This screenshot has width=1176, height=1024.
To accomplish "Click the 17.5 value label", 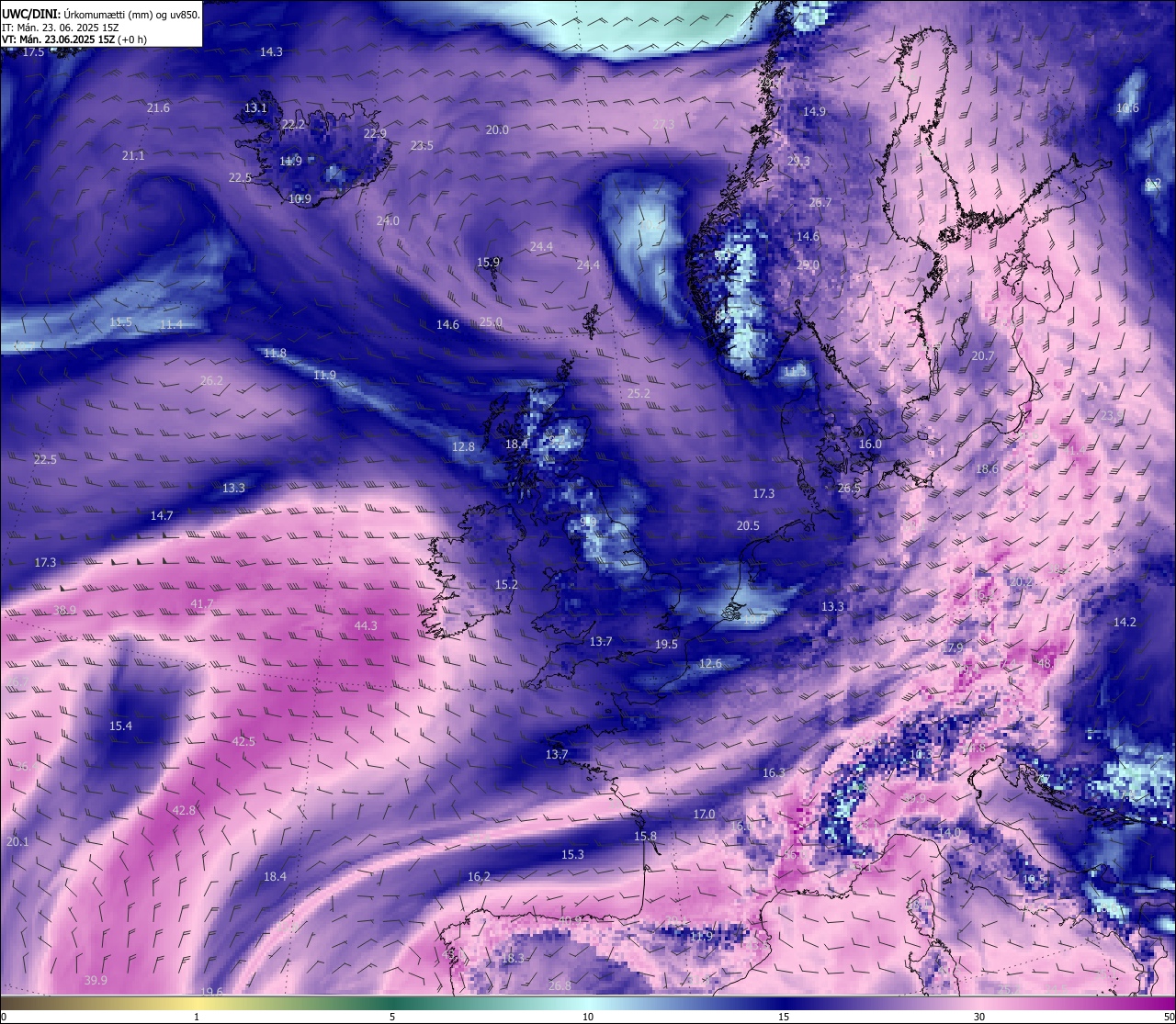I will pyautogui.click(x=33, y=52).
